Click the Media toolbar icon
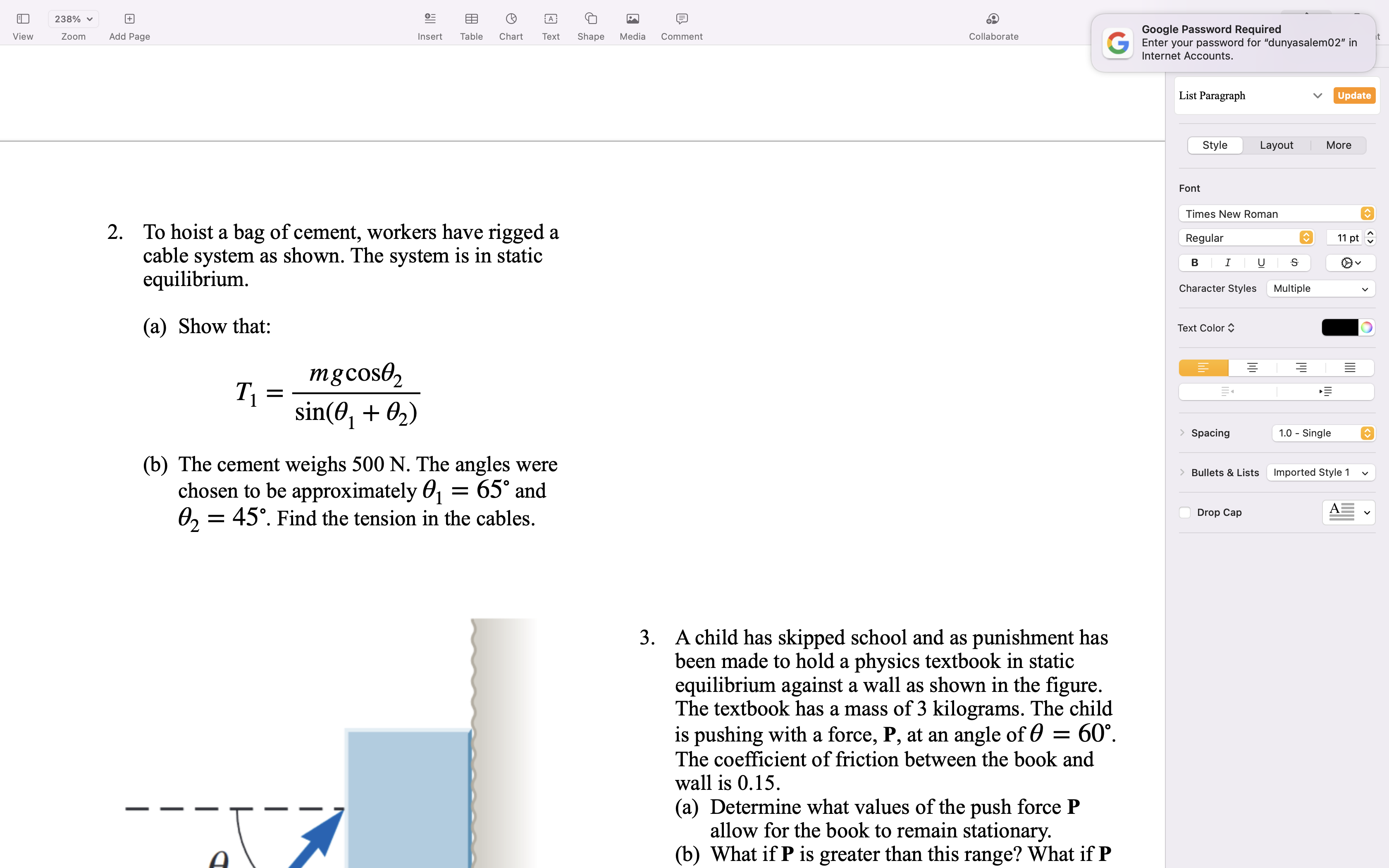This screenshot has width=1389, height=868. pyautogui.click(x=632, y=26)
